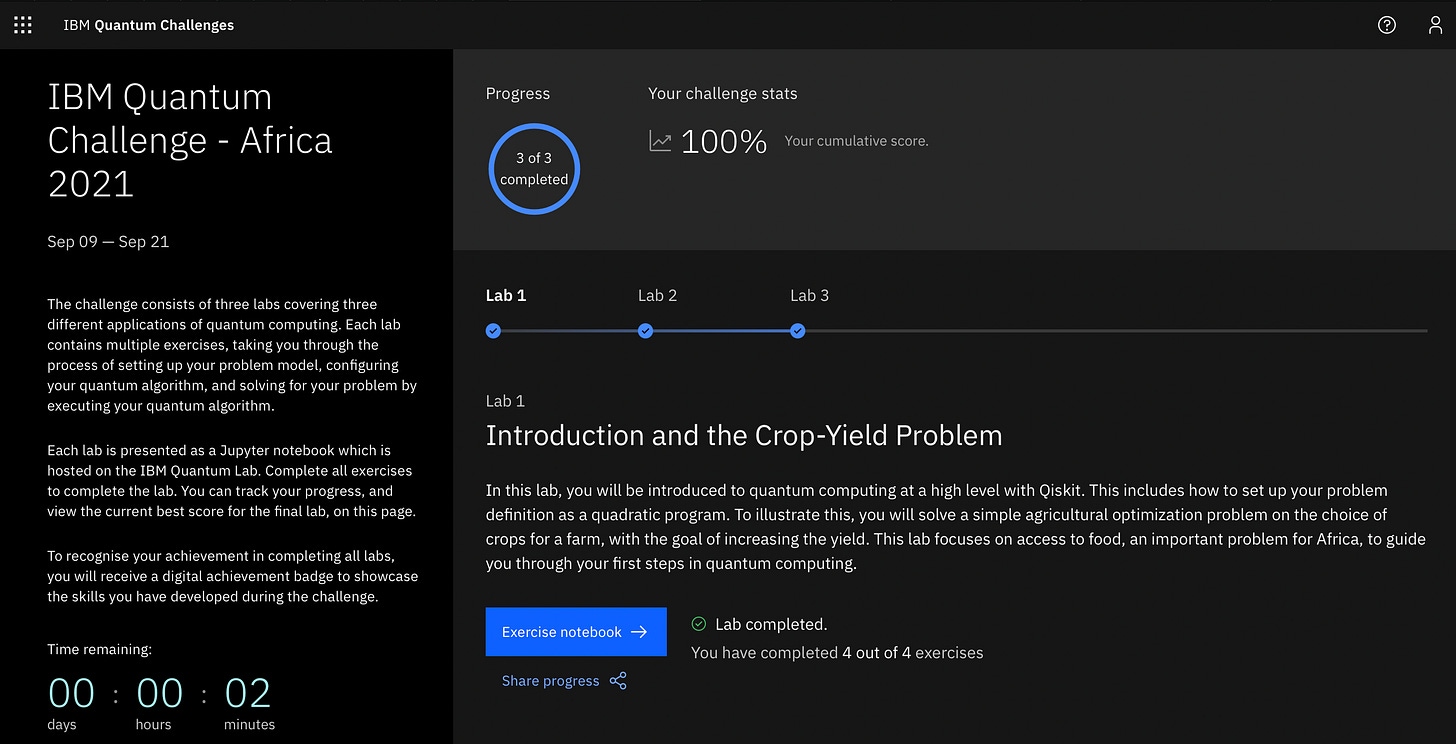Click the cumulative score chart icon
The image size is (1456, 744).
(x=660, y=141)
